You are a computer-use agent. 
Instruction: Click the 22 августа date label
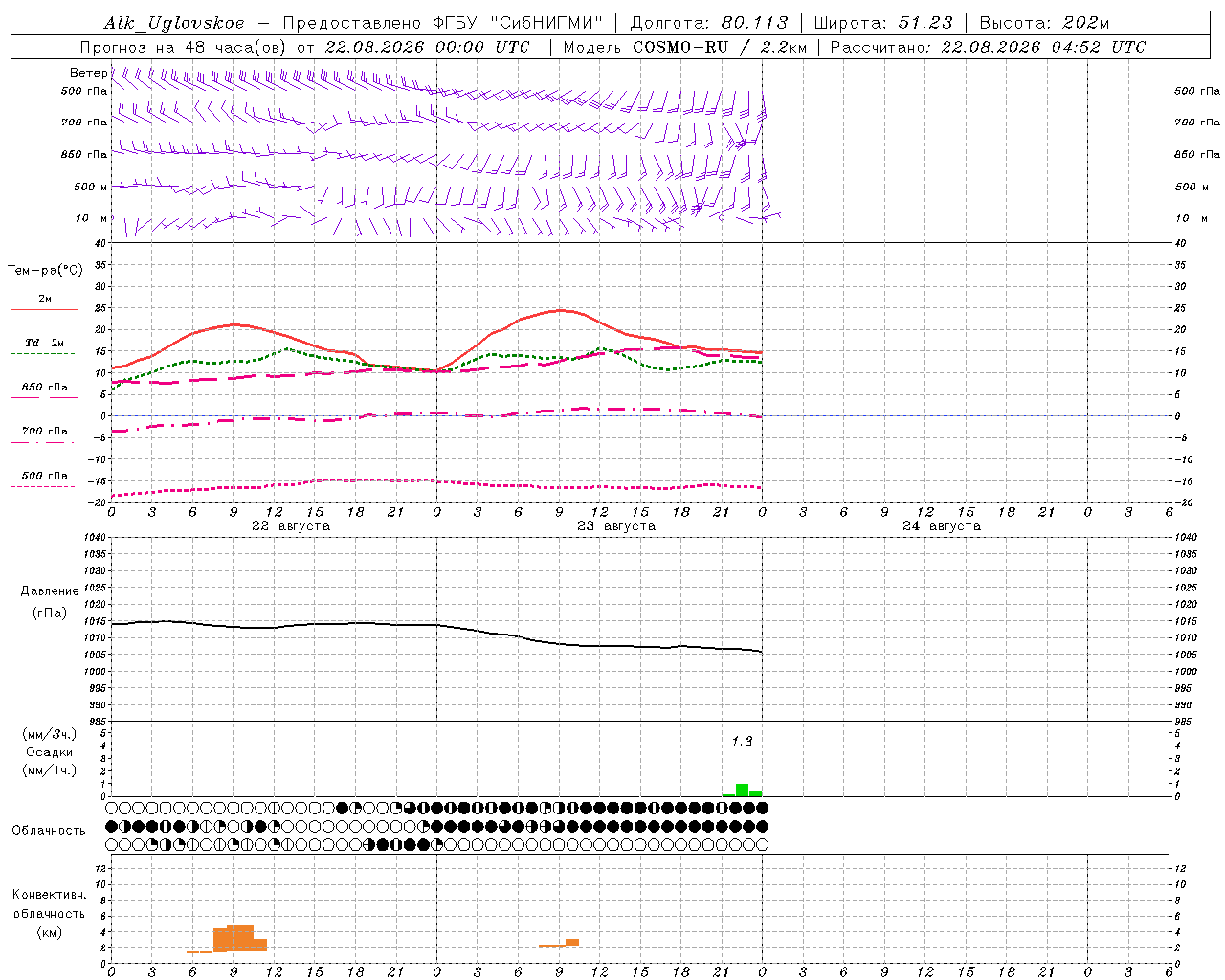coord(290,526)
